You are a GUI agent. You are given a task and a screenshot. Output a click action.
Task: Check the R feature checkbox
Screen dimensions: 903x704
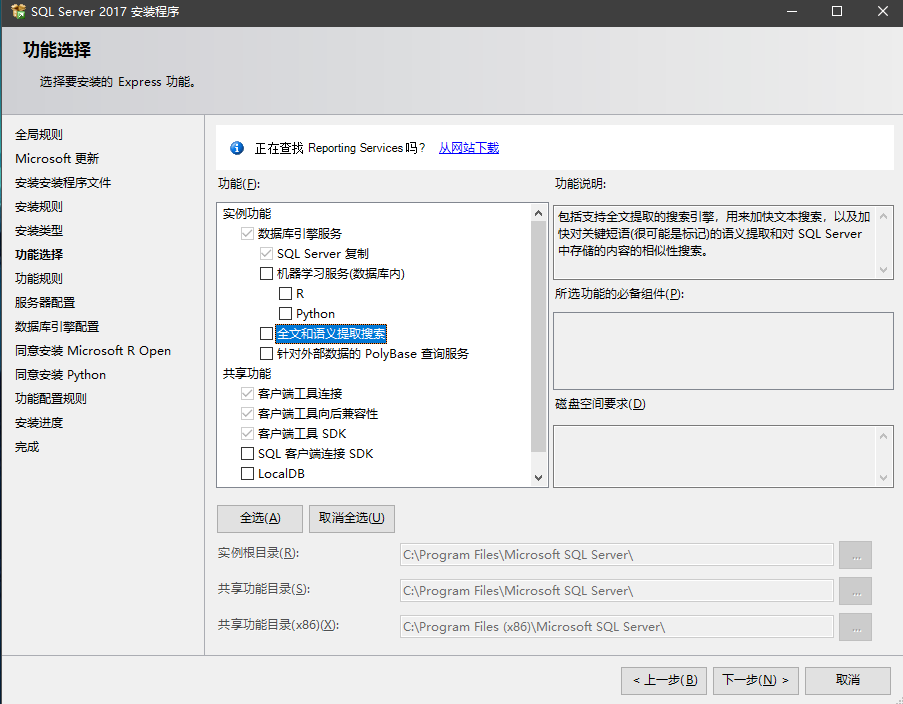coord(285,294)
